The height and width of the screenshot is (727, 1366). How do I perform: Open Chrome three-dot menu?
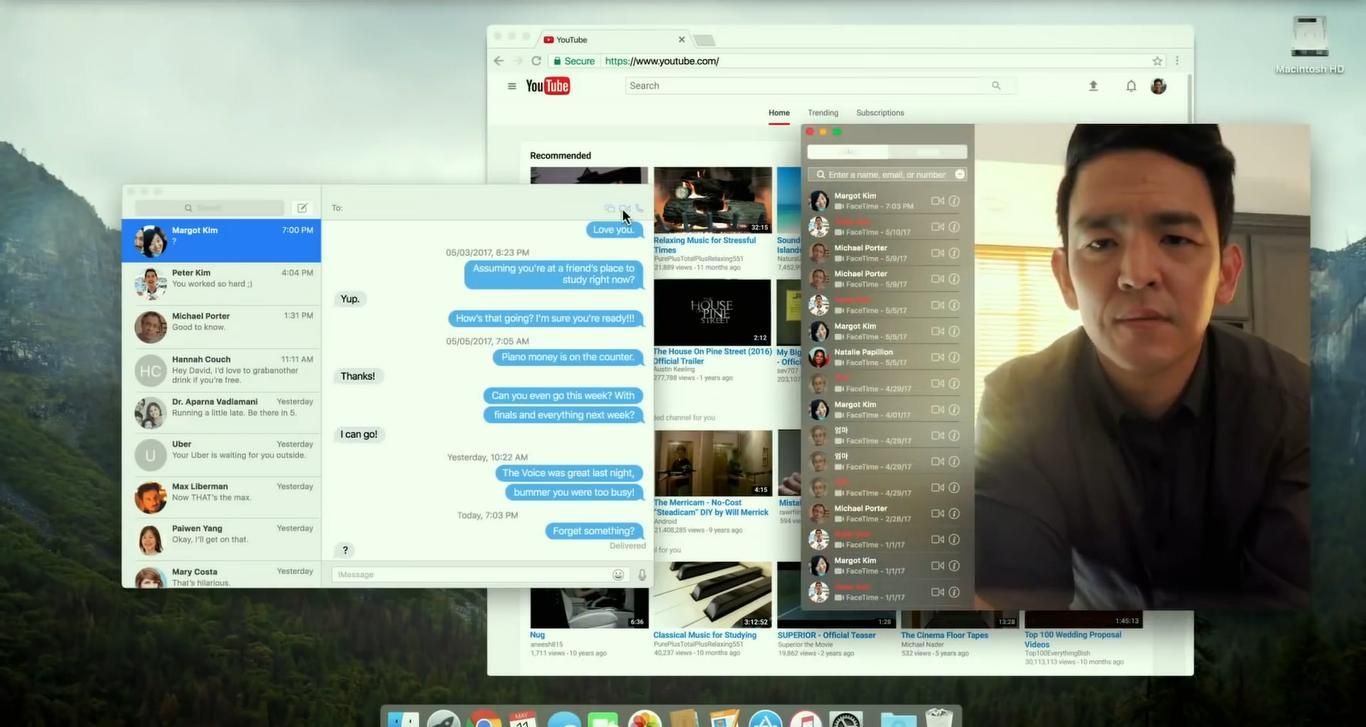1177,61
